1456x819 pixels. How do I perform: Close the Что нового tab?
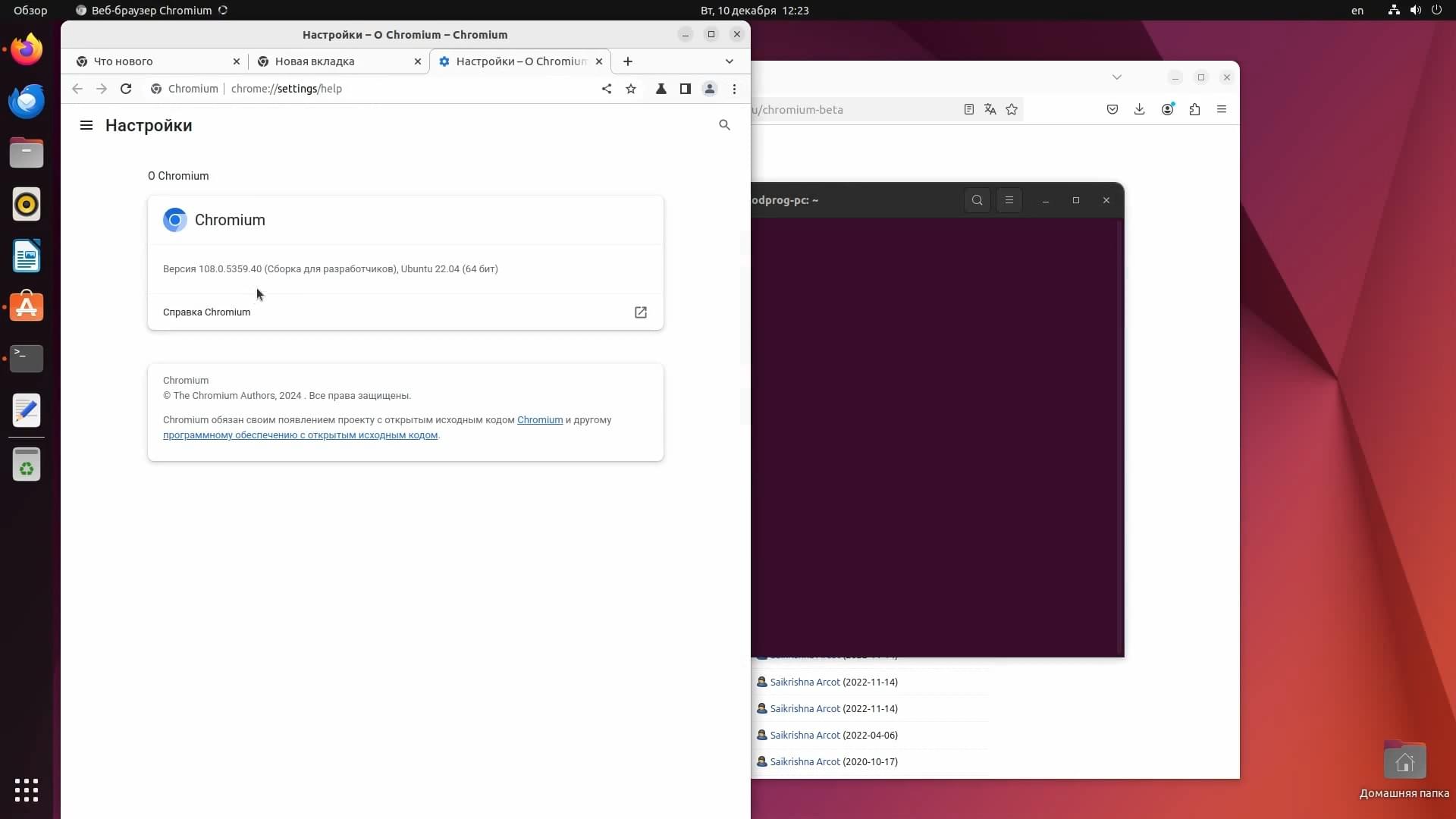237,61
